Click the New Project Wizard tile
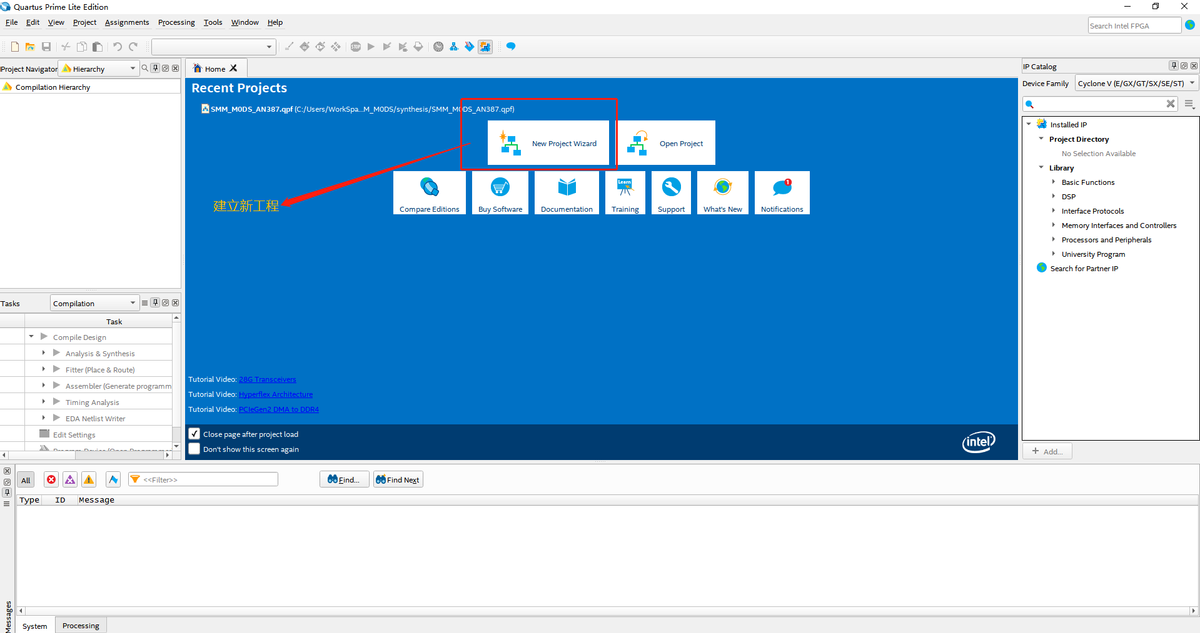The image size is (1200, 633). click(x=547, y=143)
